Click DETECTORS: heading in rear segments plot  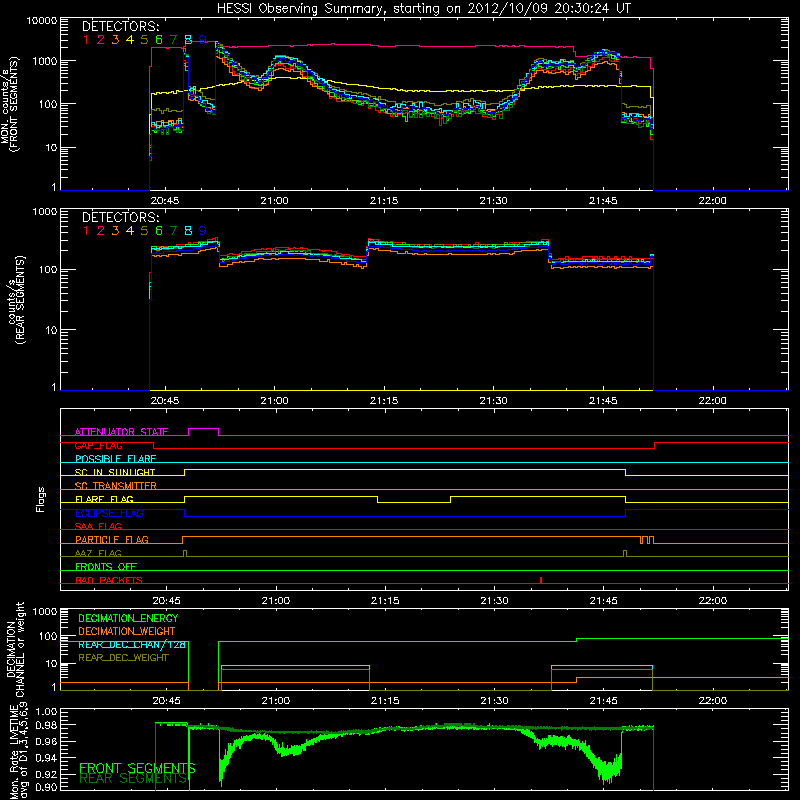pyautogui.click(x=121, y=217)
